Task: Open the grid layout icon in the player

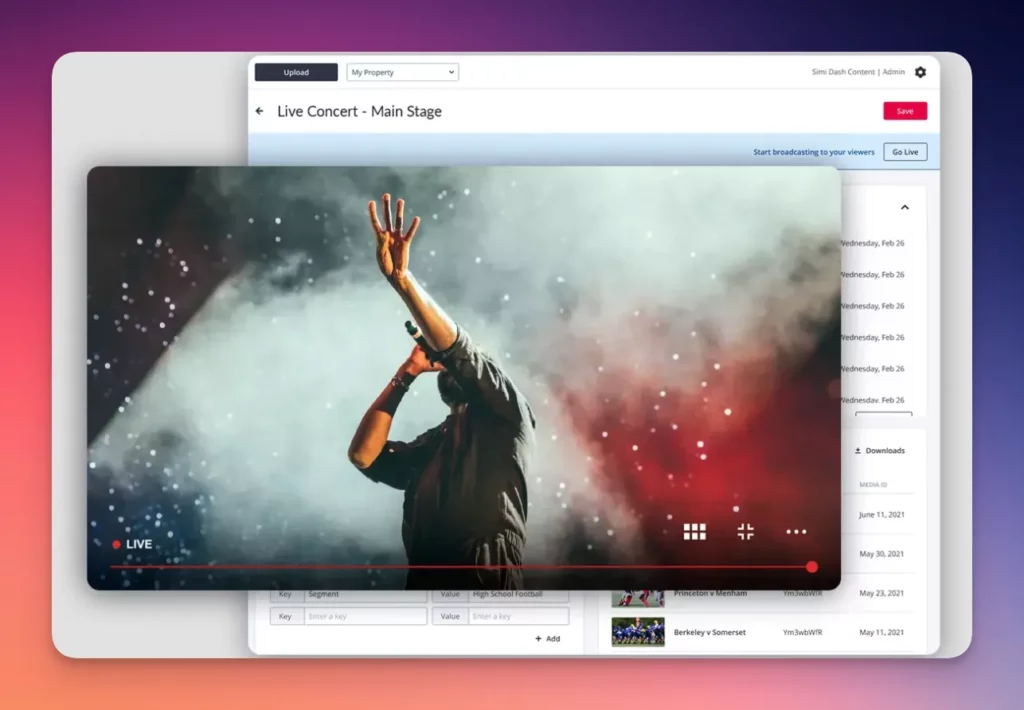Action: [695, 531]
